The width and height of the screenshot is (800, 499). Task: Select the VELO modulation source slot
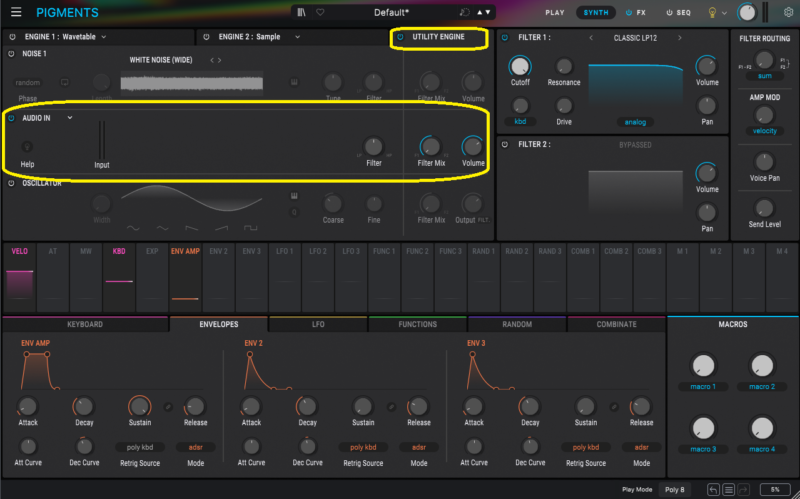pyautogui.click(x=19, y=278)
